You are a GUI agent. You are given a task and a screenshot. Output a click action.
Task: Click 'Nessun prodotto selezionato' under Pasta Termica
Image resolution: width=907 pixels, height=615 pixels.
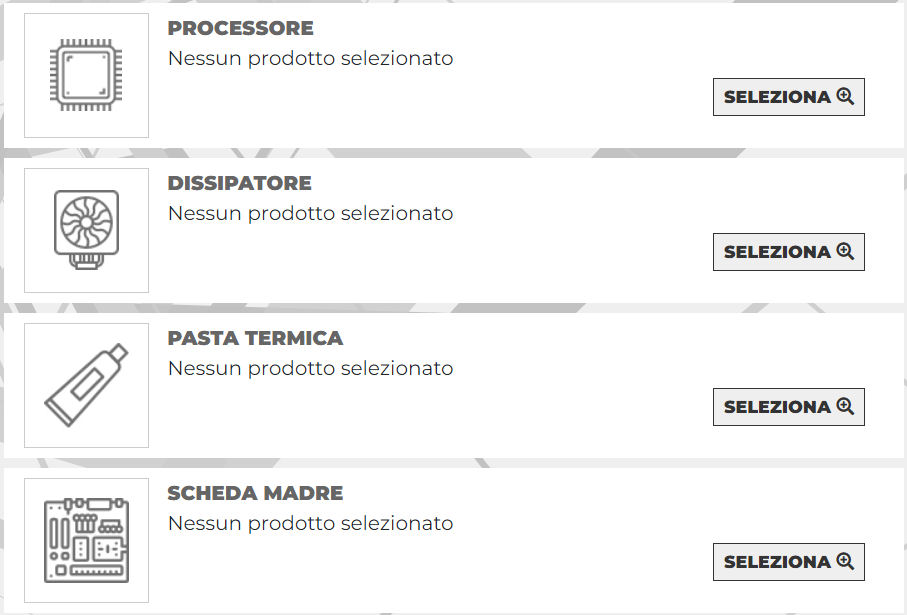[310, 369]
